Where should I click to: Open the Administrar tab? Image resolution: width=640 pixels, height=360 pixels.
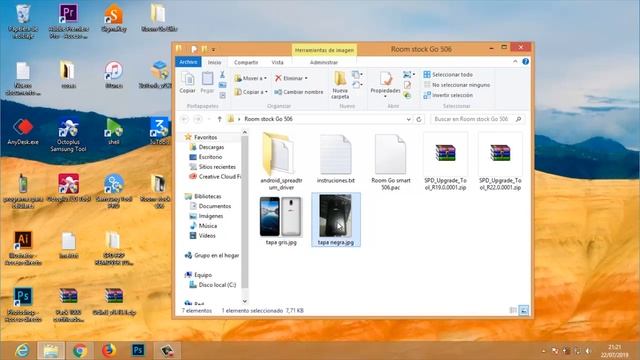pos(324,62)
